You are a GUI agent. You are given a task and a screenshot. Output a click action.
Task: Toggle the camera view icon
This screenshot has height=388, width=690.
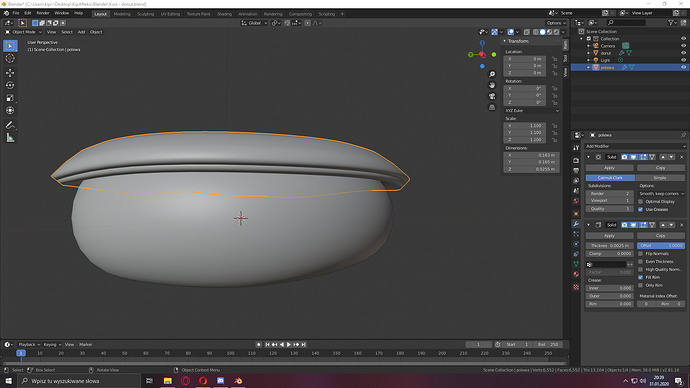(492, 96)
